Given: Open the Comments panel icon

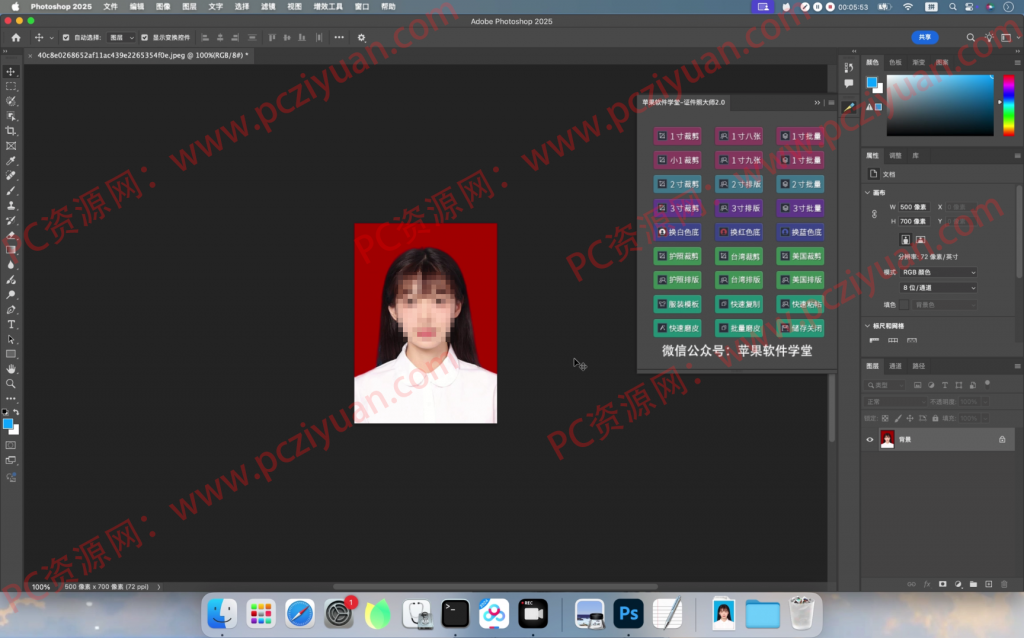Looking at the screenshot, I should pyautogui.click(x=848, y=84).
